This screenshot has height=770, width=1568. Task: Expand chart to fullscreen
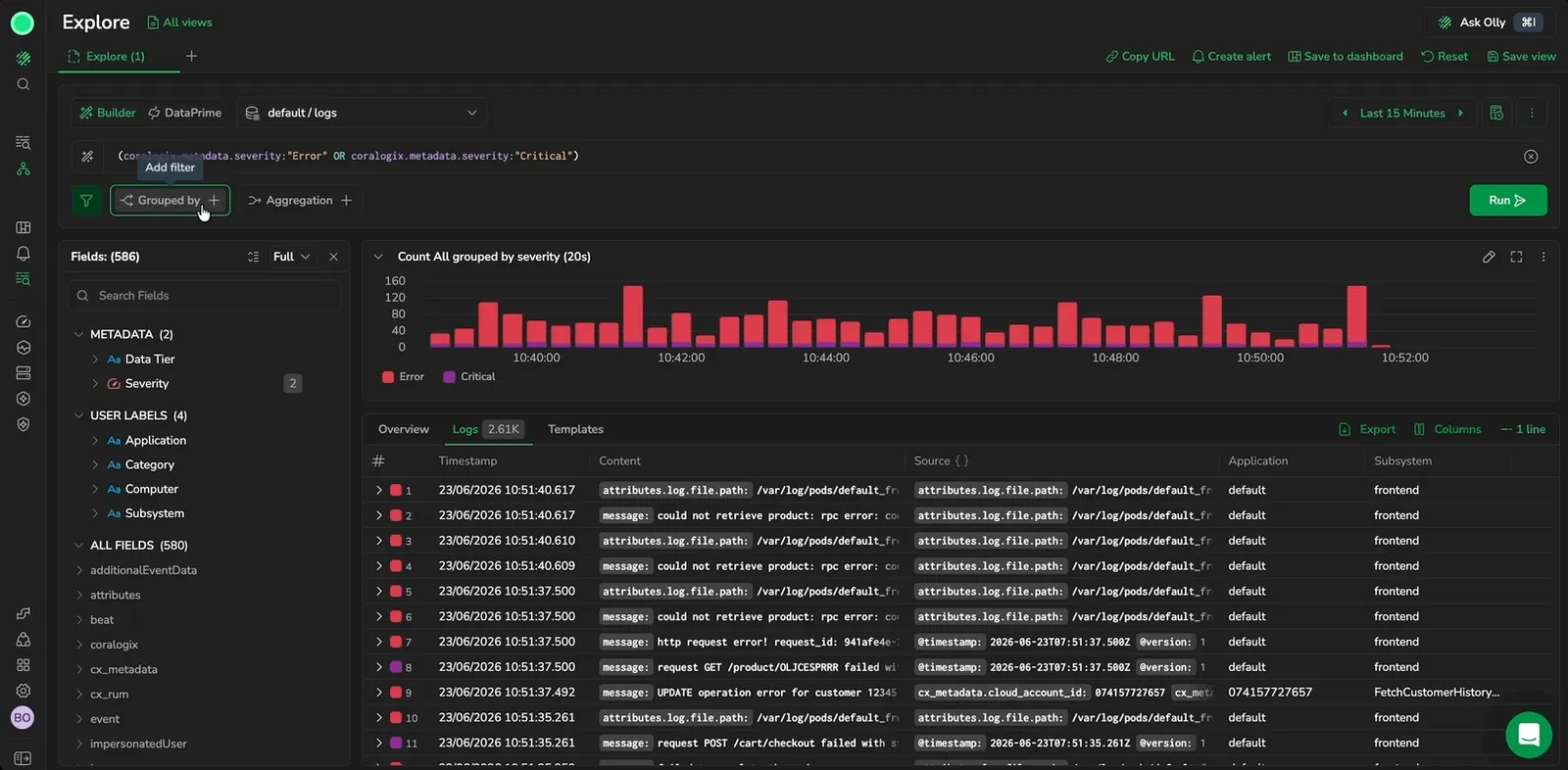coord(1516,257)
